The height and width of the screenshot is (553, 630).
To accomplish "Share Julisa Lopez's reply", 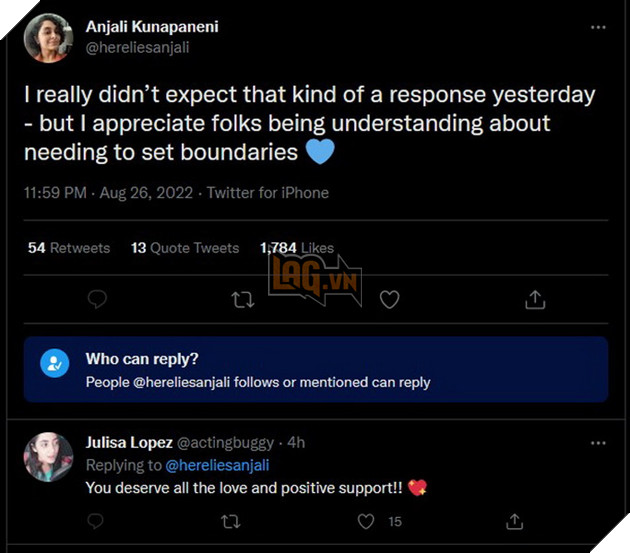I will (515, 521).
